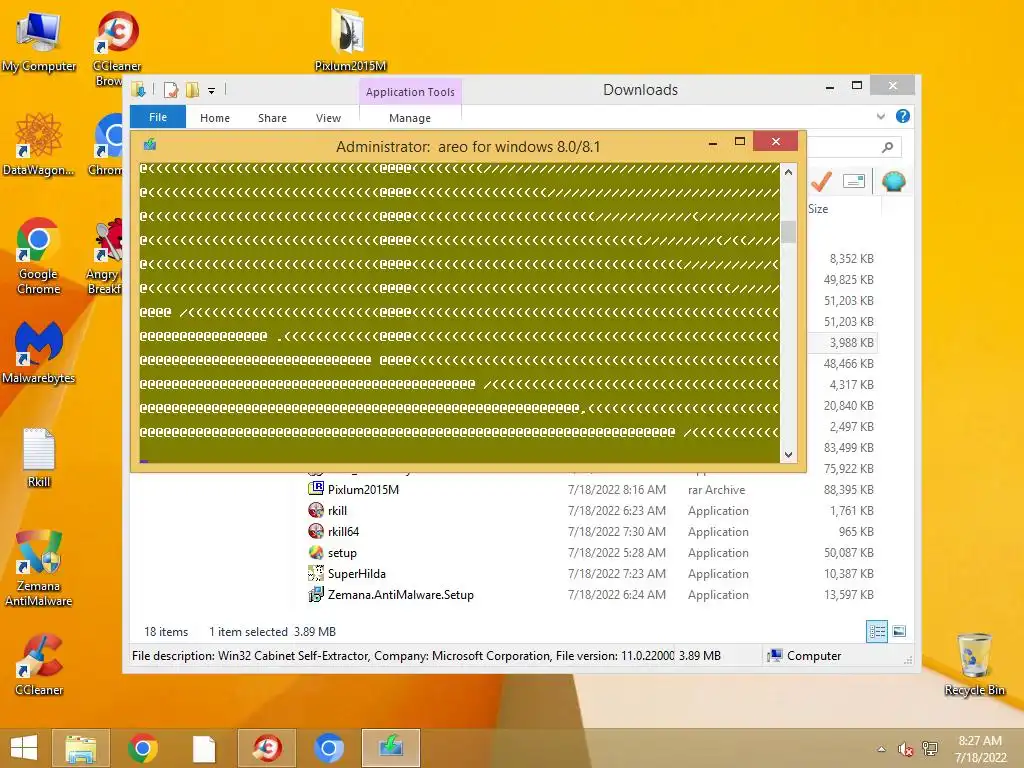Maximize the areo for windows console
The width and height of the screenshot is (1024, 768).
740,142
